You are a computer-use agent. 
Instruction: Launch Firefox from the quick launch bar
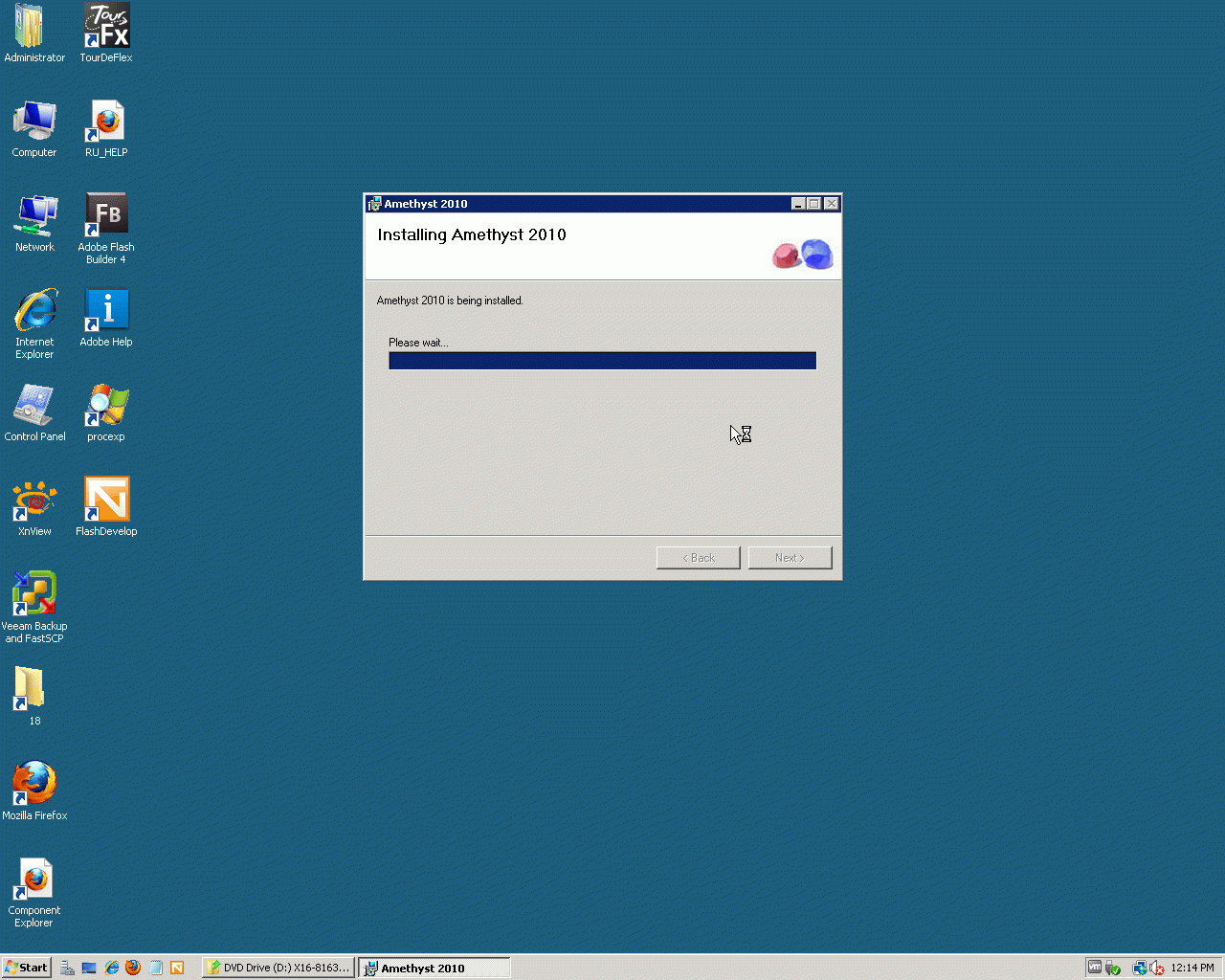click(133, 968)
